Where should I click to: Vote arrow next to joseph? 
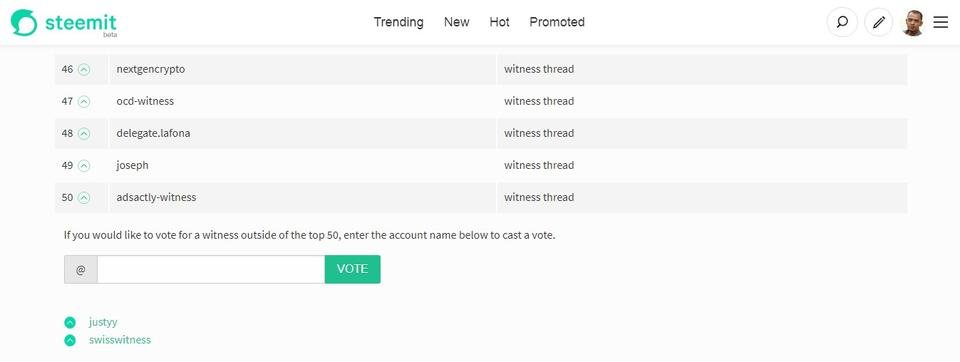coord(84,165)
